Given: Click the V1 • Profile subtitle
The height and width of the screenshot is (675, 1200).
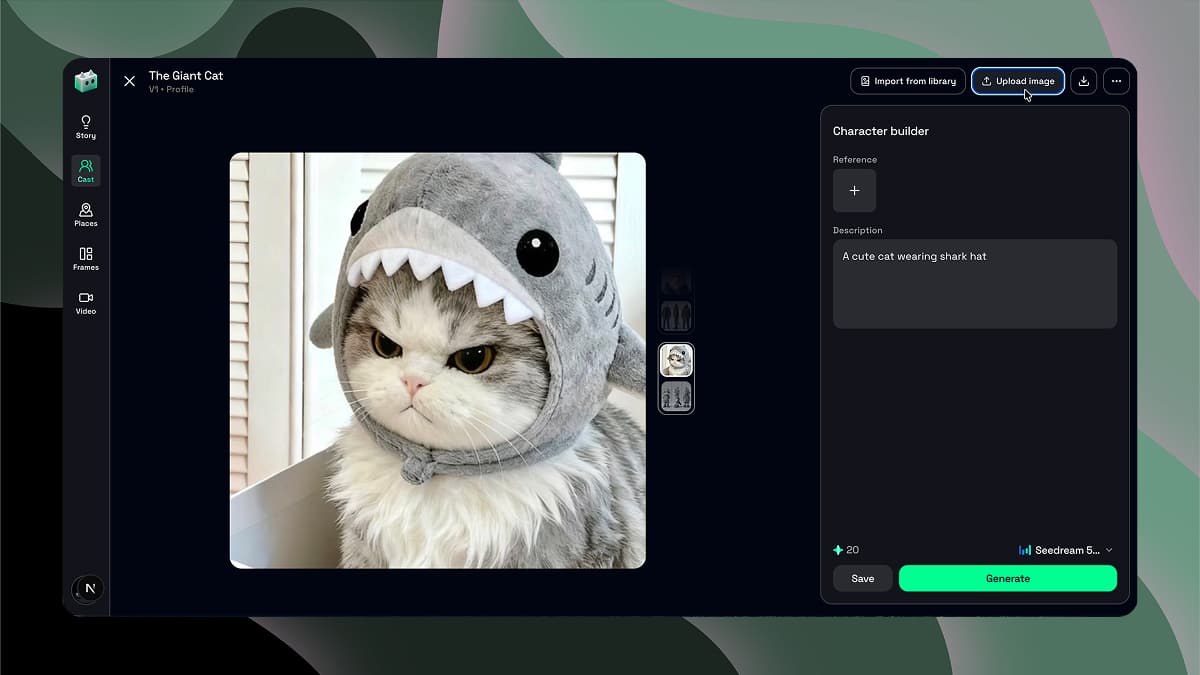Looking at the screenshot, I should [x=171, y=90].
